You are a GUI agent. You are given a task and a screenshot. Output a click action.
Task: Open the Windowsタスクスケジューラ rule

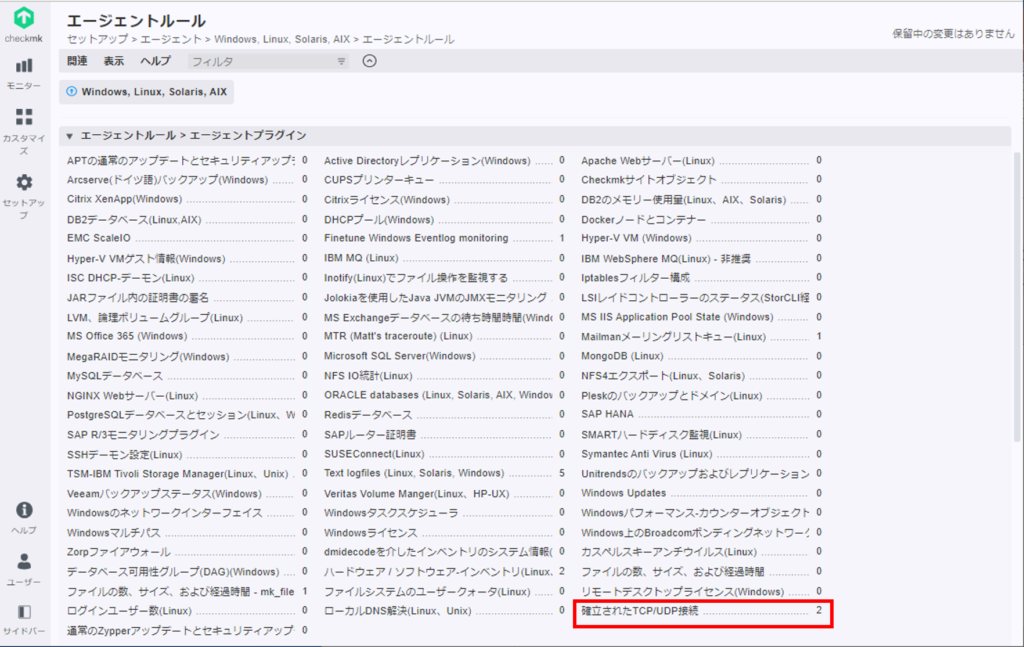tap(391, 513)
